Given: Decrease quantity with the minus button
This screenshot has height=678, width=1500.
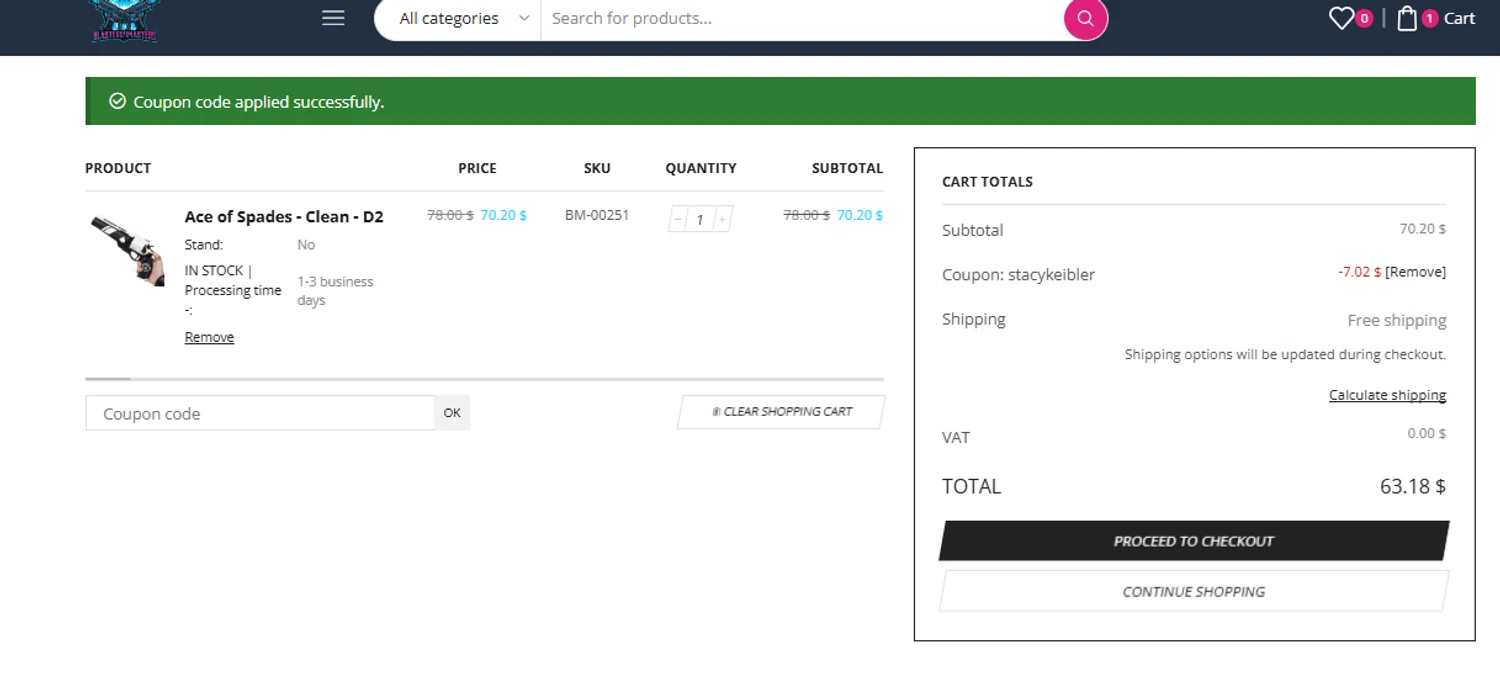Looking at the screenshot, I should (x=678, y=219).
